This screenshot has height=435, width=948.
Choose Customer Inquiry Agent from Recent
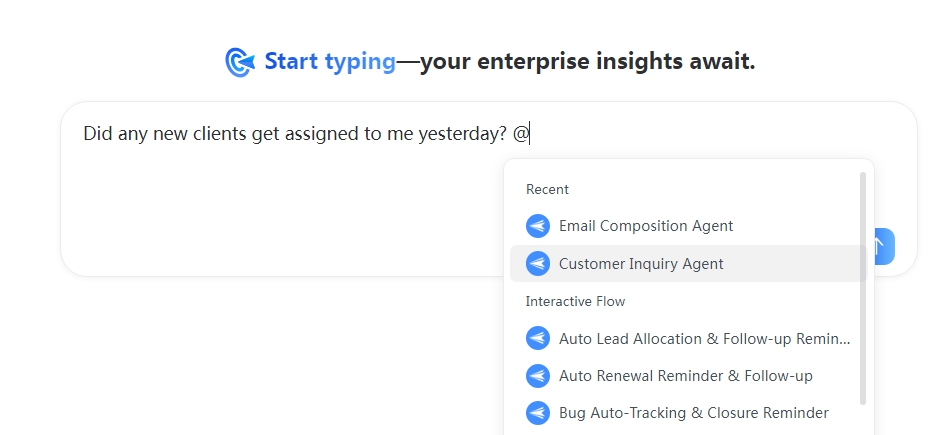pyautogui.click(x=689, y=264)
